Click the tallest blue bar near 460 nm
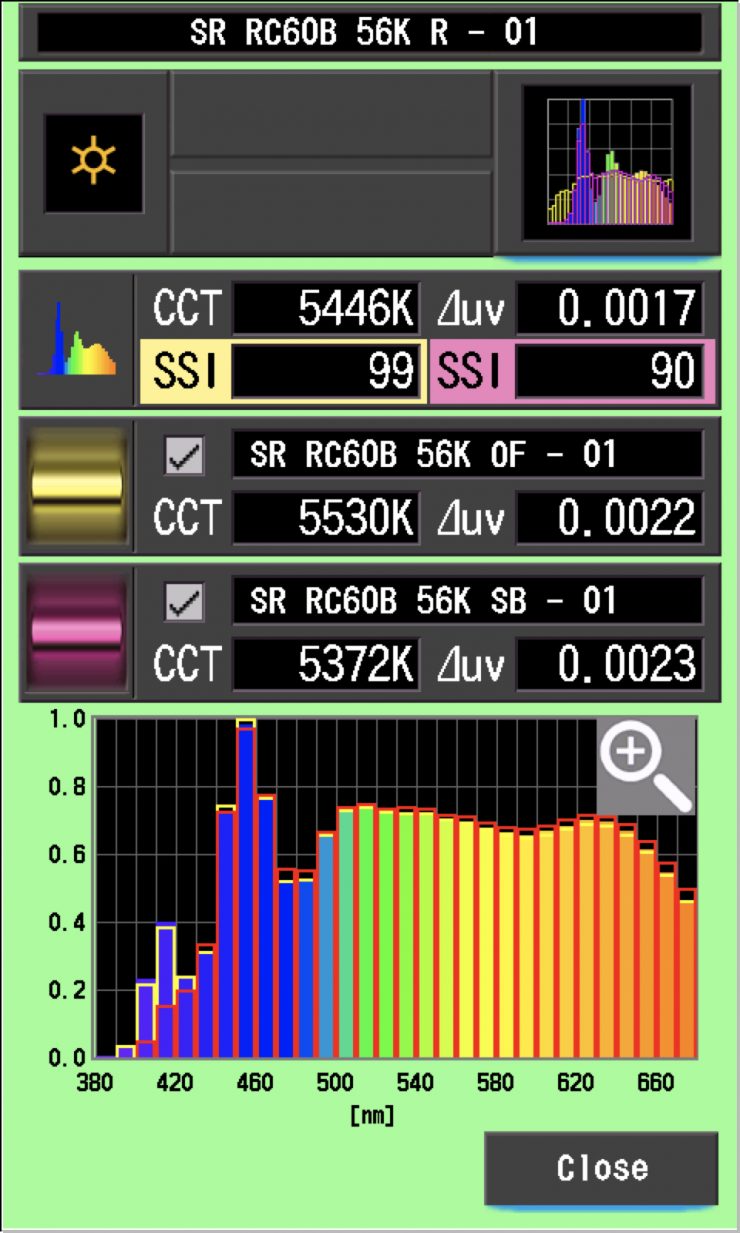 246,890
